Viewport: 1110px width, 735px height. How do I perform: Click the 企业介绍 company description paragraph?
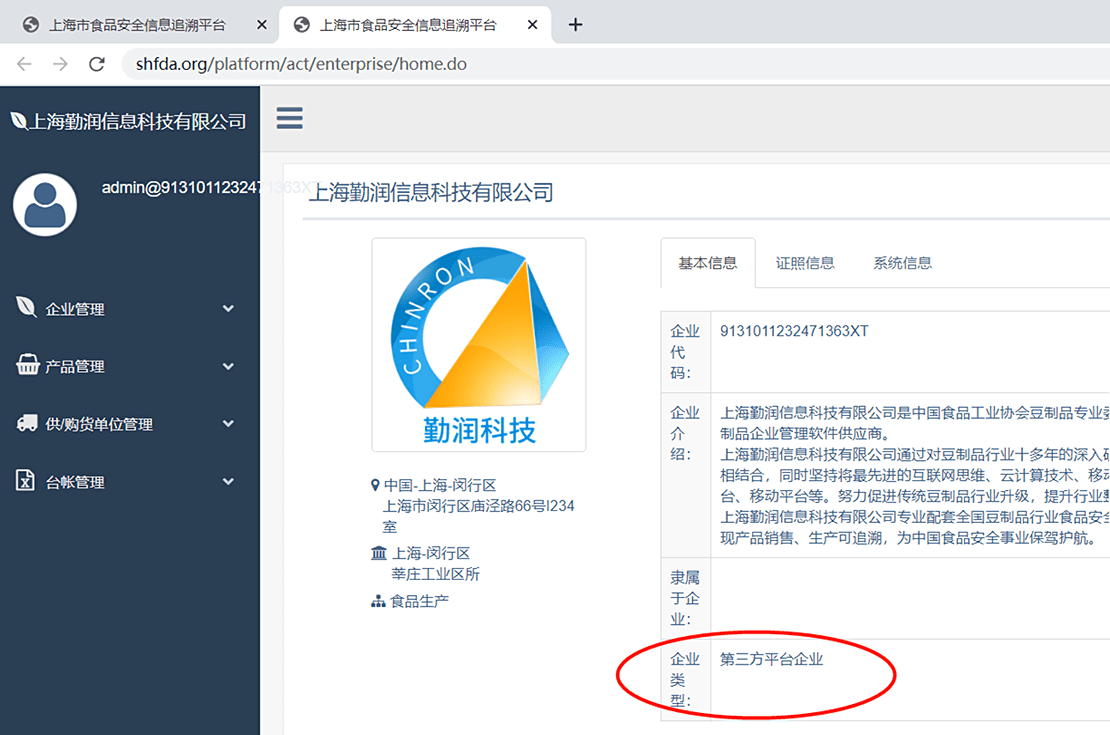(915, 475)
